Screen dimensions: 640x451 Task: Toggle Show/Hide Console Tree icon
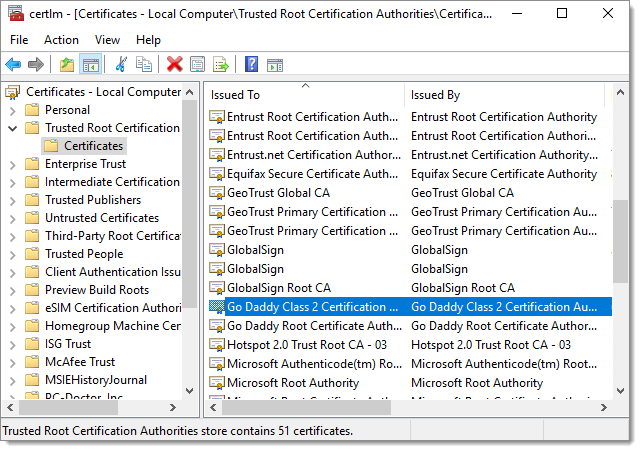pyautogui.click(x=90, y=64)
